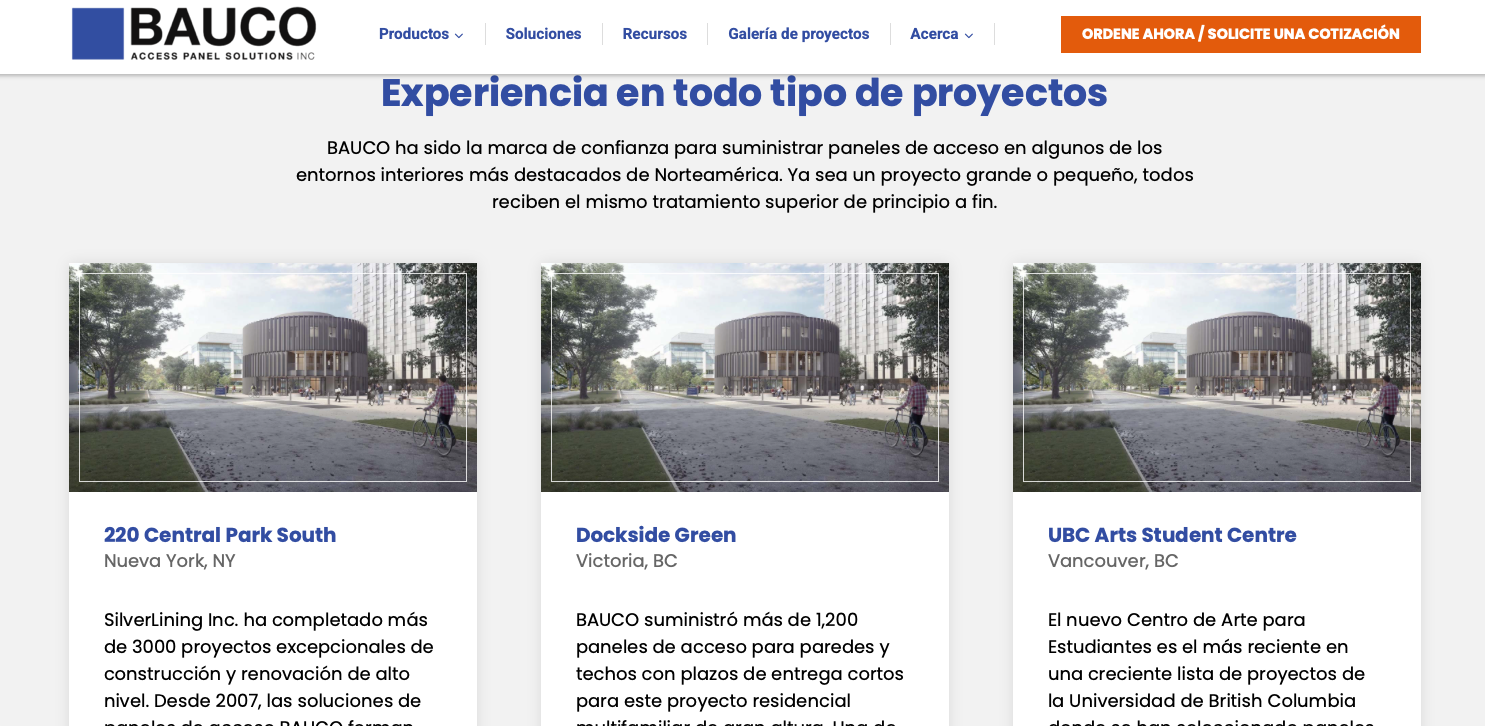Click the paragraph starting 'BAUCO ha sido la marca'

tap(745, 175)
